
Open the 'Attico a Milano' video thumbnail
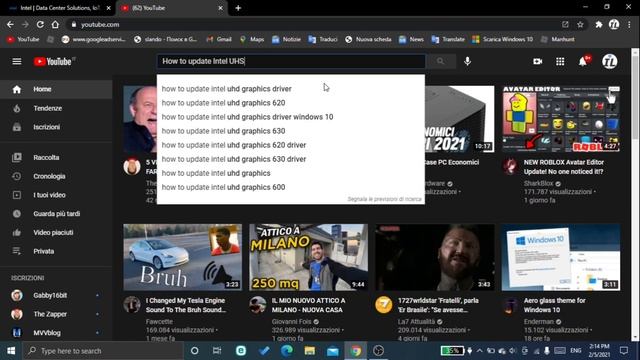(308, 257)
